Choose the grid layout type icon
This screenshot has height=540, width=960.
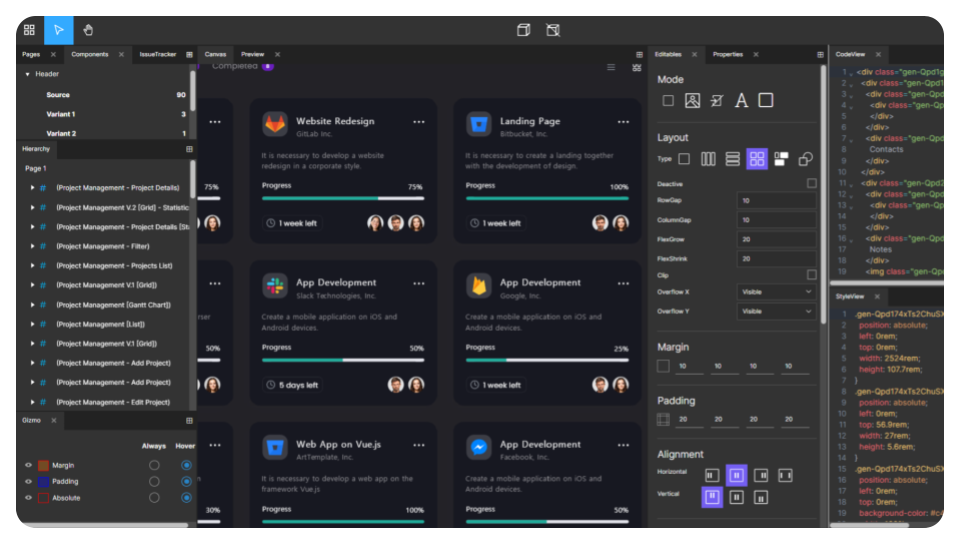757,159
